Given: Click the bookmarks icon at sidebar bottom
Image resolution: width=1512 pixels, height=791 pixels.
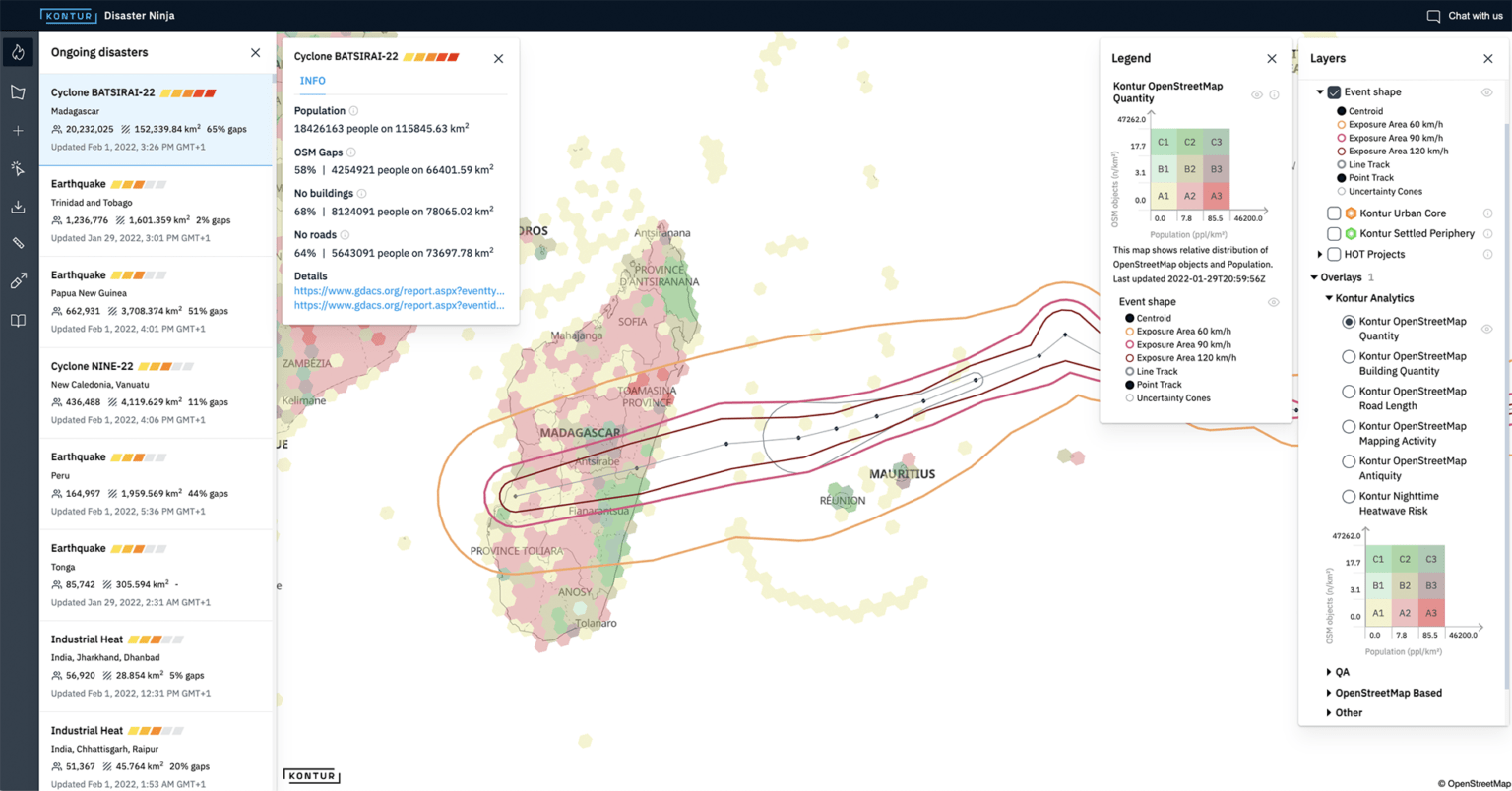Looking at the screenshot, I should [x=17, y=320].
